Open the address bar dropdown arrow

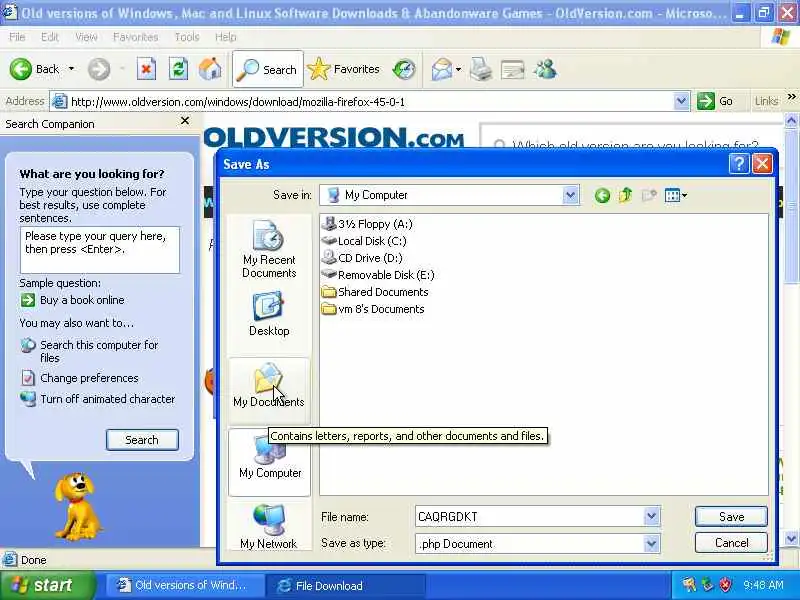pos(681,101)
